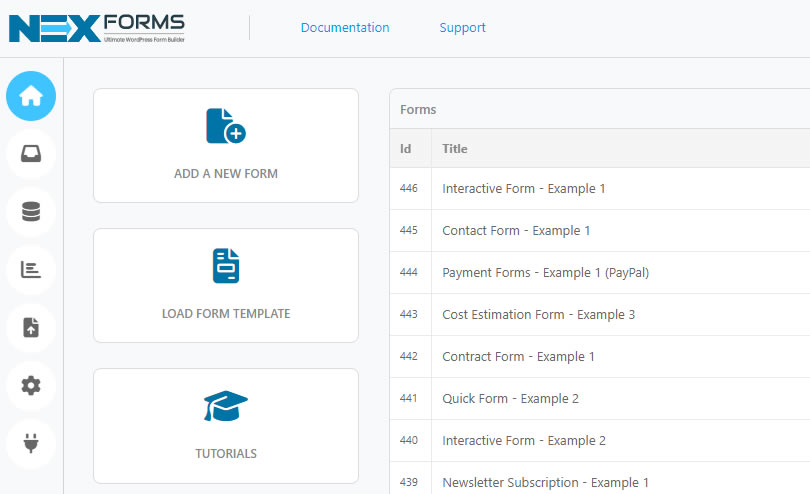Select the form Id cell 445
810x494 pixels.
coord(409,230)
